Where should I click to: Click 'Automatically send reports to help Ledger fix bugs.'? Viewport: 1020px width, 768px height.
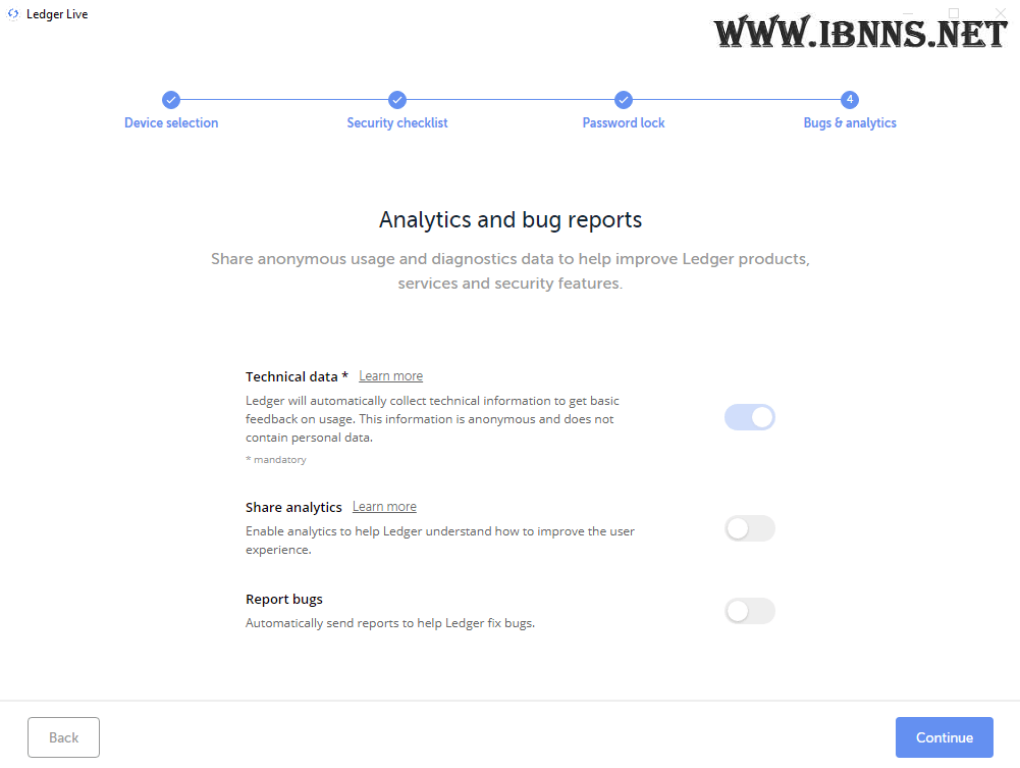(x=390, y=623)
